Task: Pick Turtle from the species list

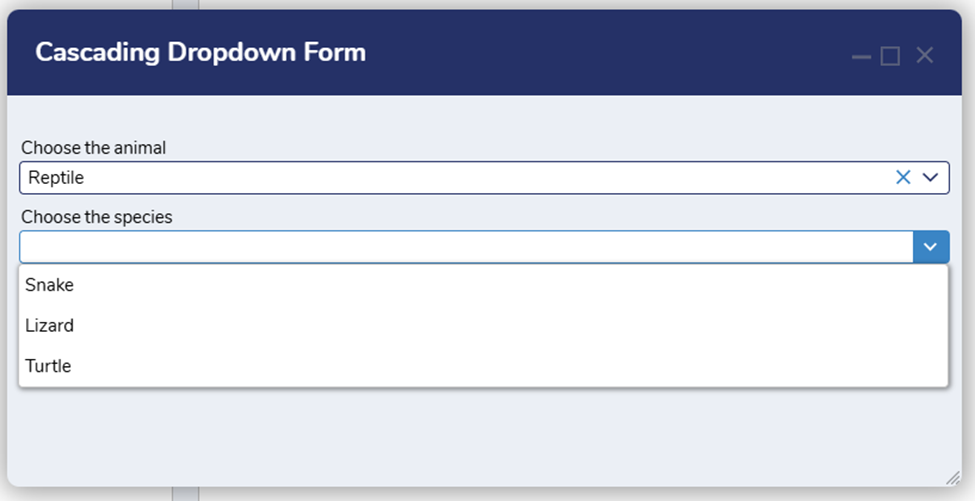Action: click(x=49, y=366)
